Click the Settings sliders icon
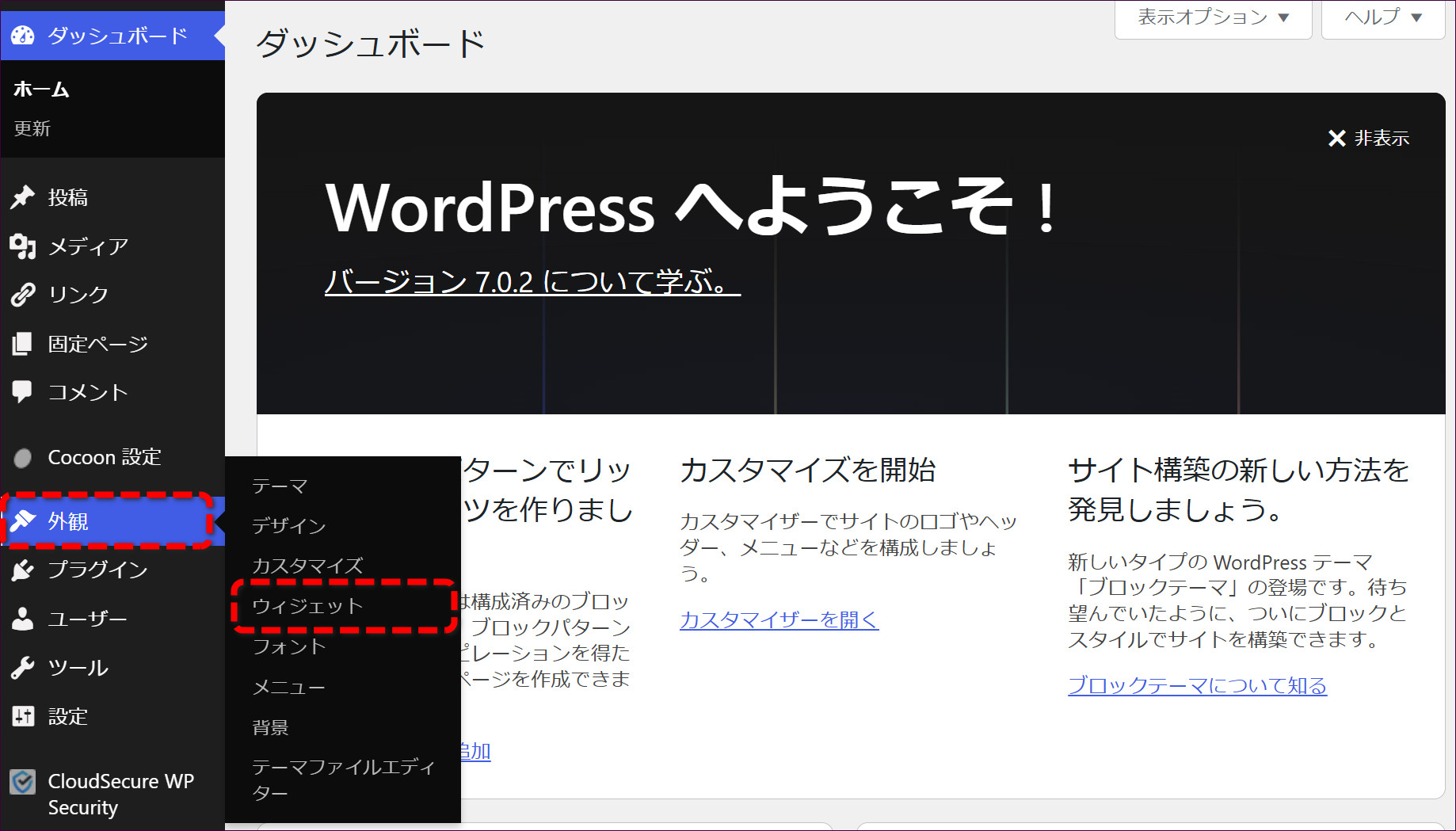 23,716
